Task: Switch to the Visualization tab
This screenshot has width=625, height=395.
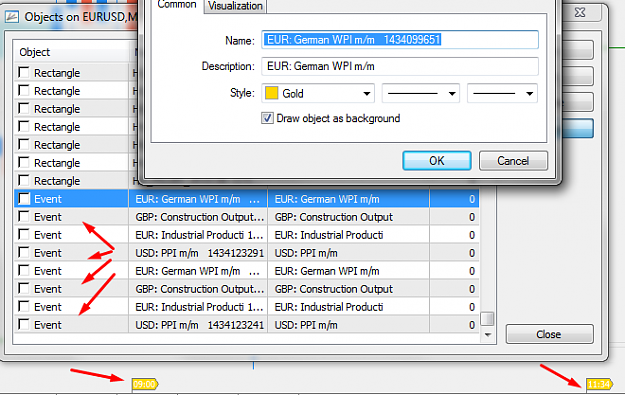Action: [x=235, y=6]
